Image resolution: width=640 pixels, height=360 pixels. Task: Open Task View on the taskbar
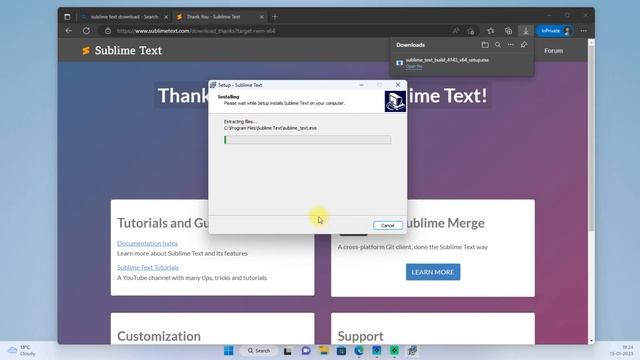pyautogui.click(x=288, y=351)
